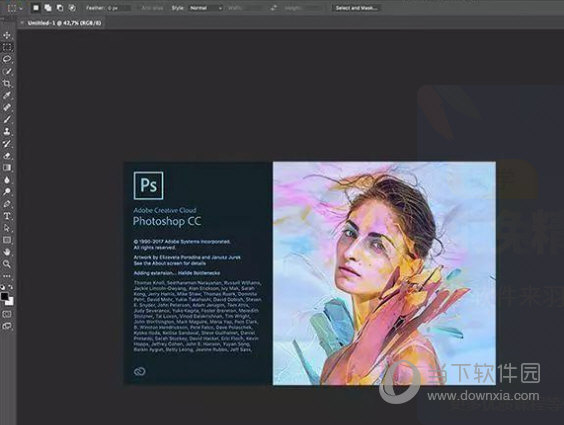The width and height of the screenshot is (564, 425).
Task: Select the Eyedropper tool
Action: pos(6,95)
